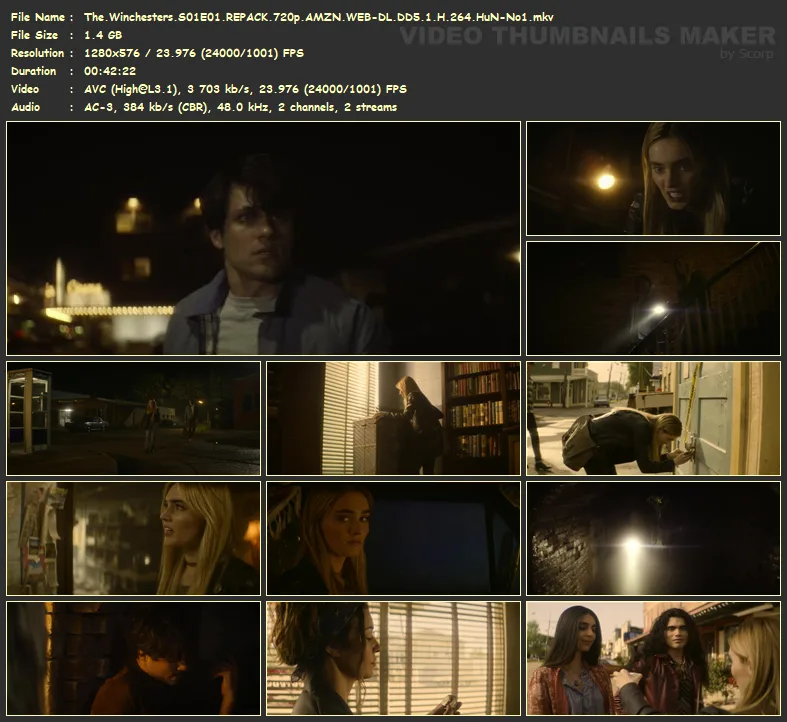Screen dimensions: 787x722
Task: Click the duration value 00:42:22
Action: pyautogui.click(x=110, y=71)
